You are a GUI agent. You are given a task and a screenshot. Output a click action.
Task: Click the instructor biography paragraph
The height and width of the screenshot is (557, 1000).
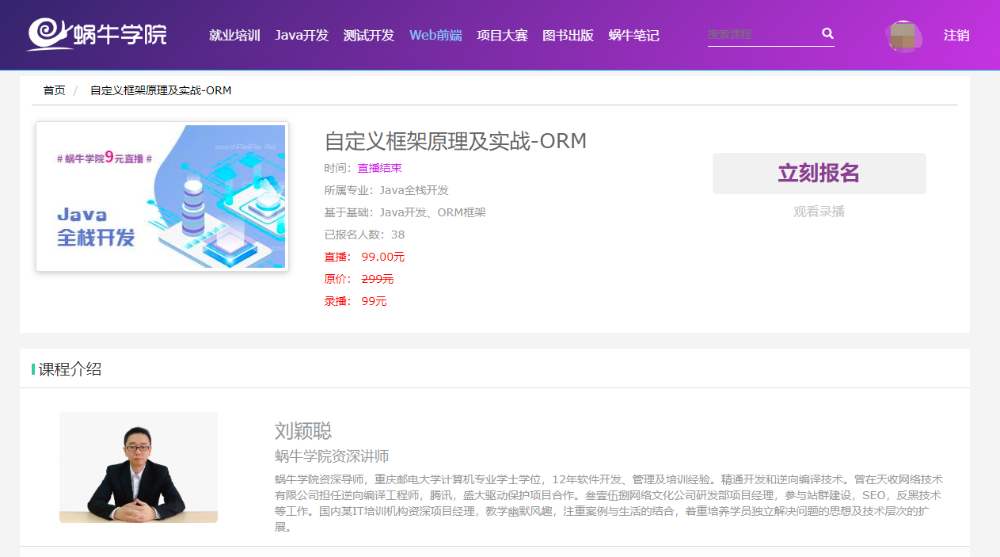coord(608,503)
